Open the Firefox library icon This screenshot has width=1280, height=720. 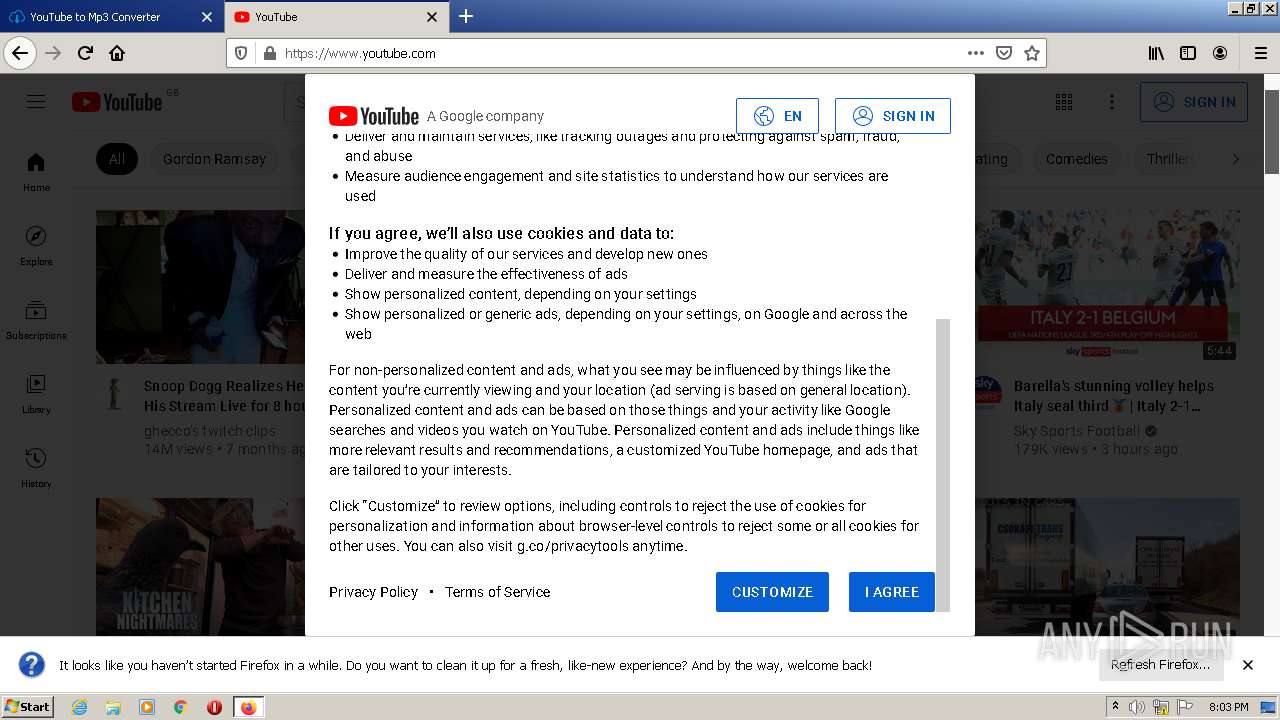[1156, 53]
